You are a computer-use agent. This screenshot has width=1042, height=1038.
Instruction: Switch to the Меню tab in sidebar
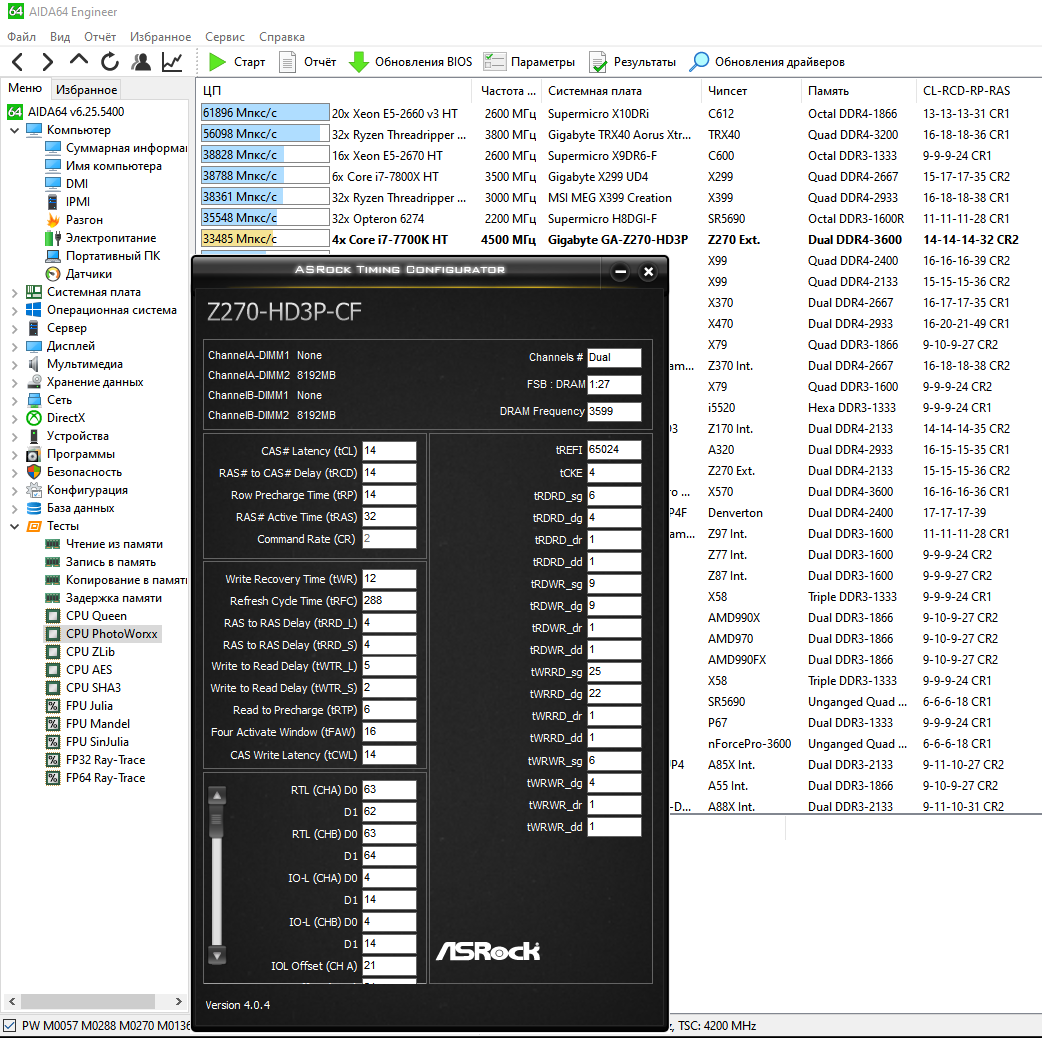click(25, 88)
